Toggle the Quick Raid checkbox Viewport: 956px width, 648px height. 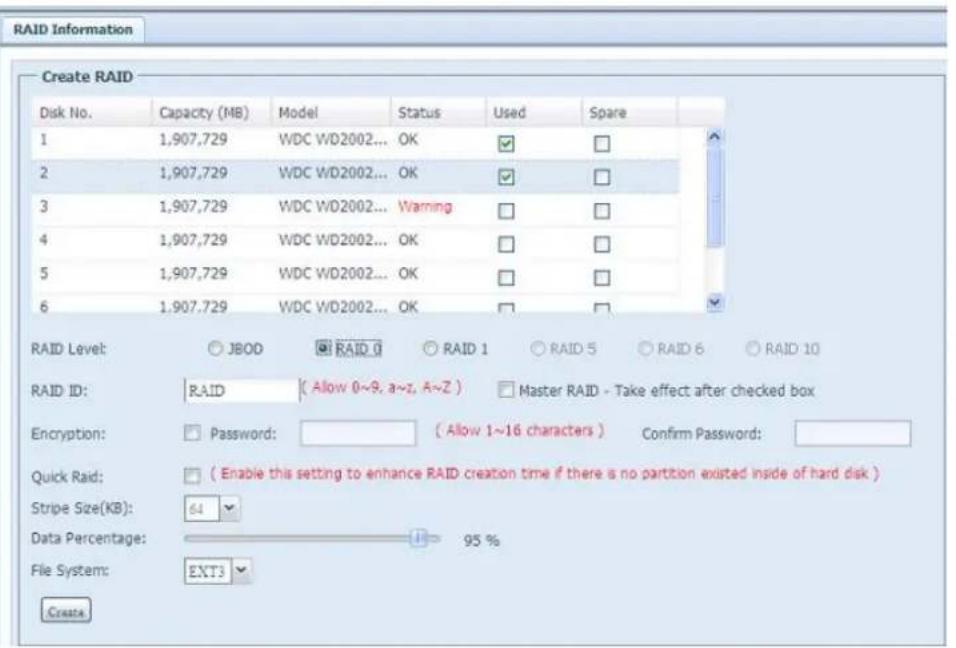[192, 477]
